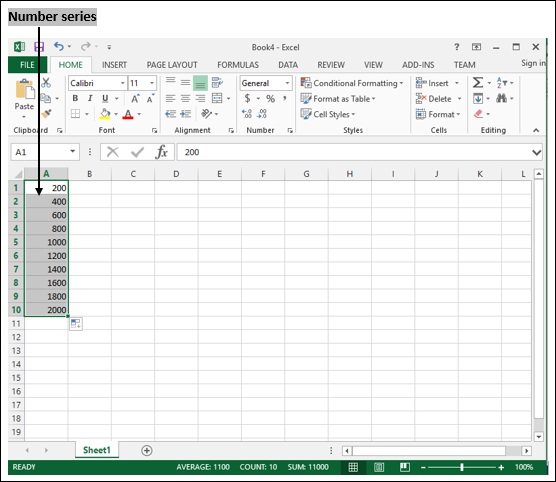Click the Increase Indent icon
Image resolution: width=556 pixels, height=482 pixels.
pos(185,113)
